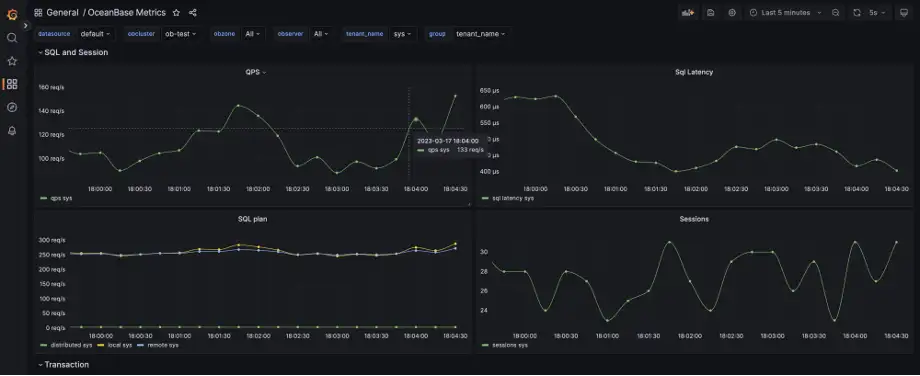Open the Dashboards grid icon in sidebar

pos(12,84)
